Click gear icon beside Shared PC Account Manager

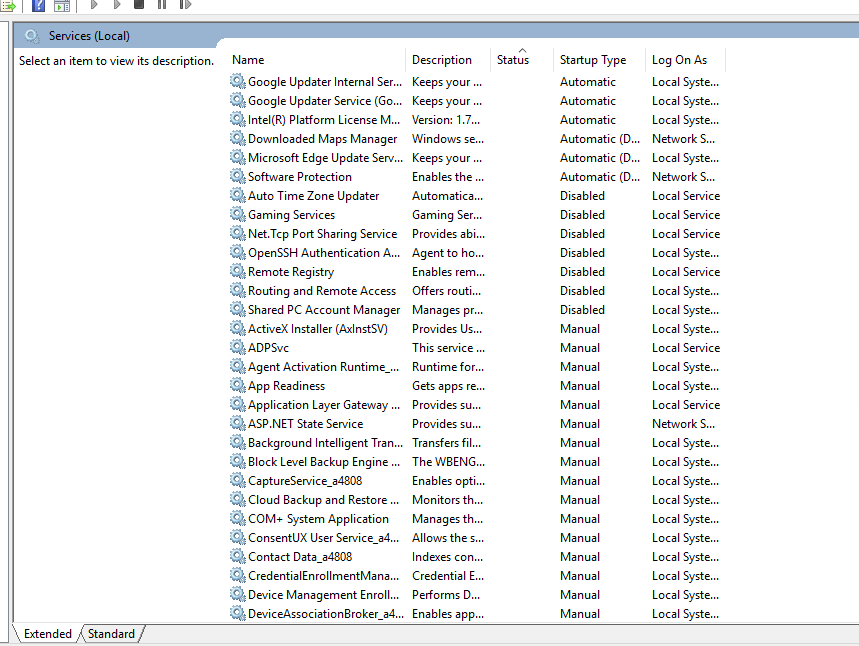coord(237,310)
